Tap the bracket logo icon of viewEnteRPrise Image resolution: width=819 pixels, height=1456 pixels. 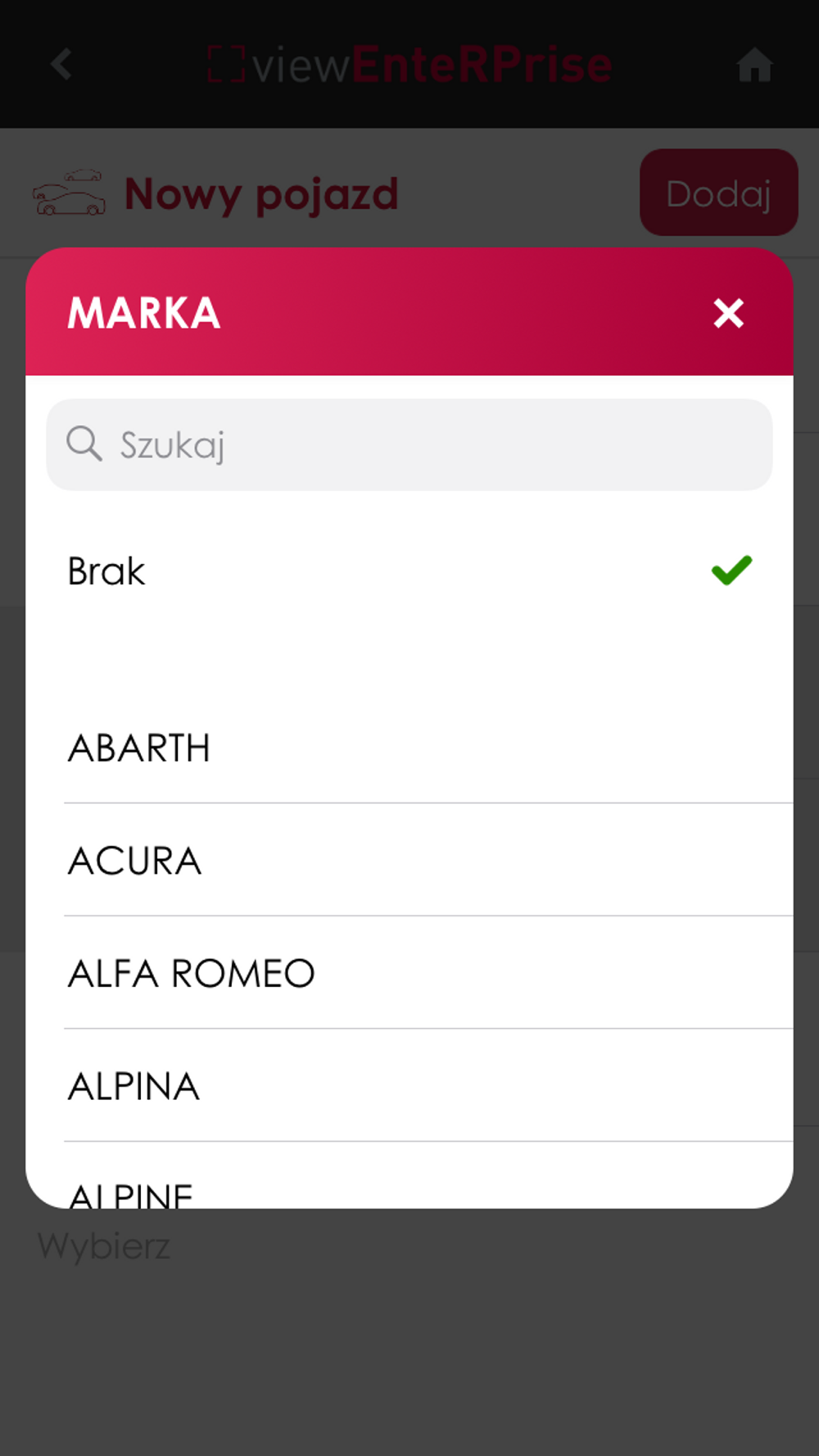[x=226, y=65]
